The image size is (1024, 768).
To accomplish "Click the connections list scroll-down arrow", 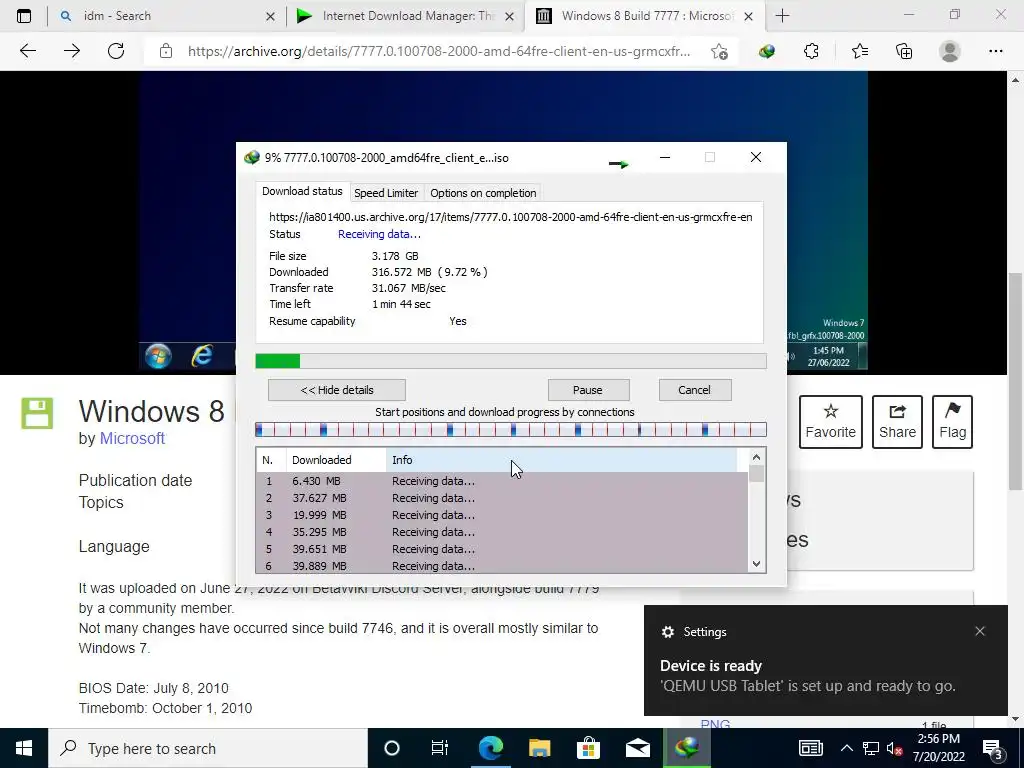I will (756, 564).
